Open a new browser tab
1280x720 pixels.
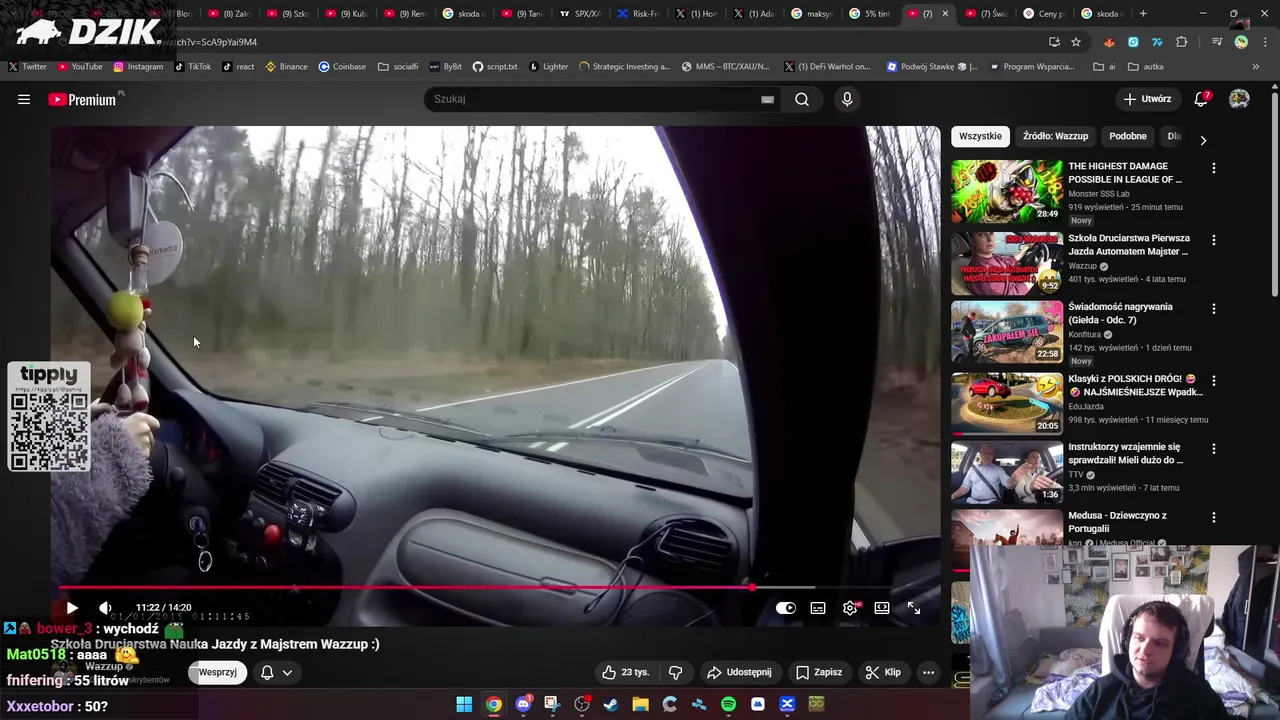click(1143, 14)
